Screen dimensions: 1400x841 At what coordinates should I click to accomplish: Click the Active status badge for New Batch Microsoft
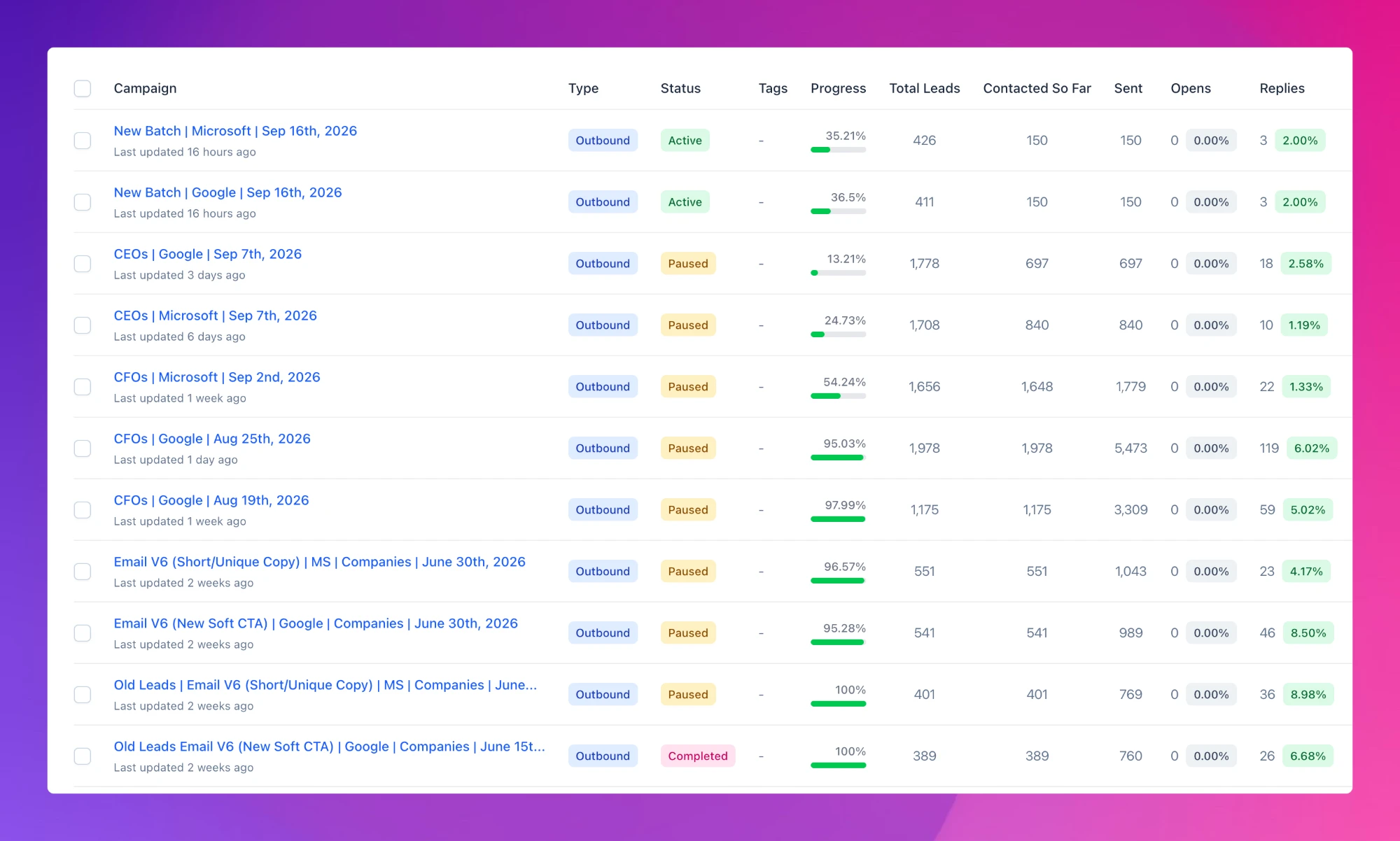(x=685, y=141)
